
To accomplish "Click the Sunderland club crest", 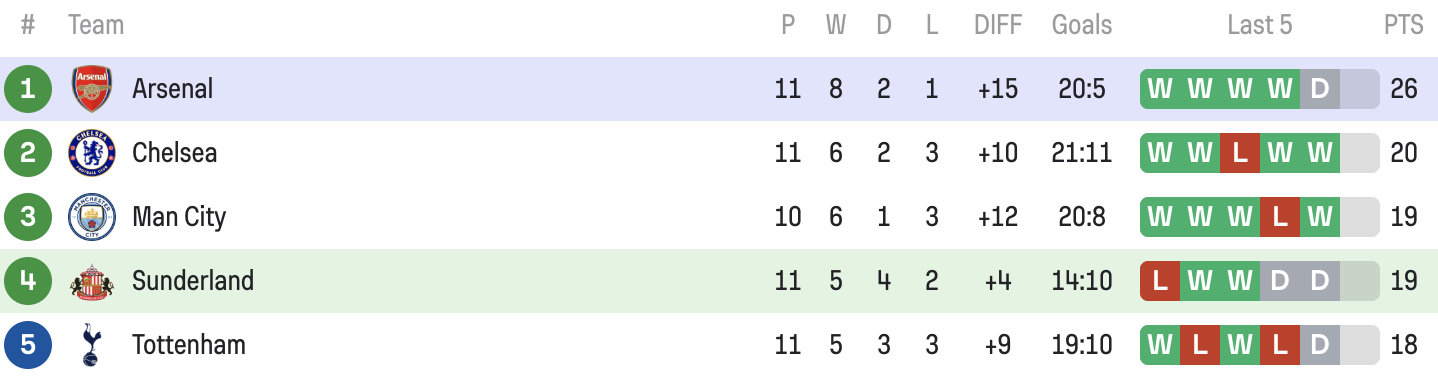I will 92,281.
